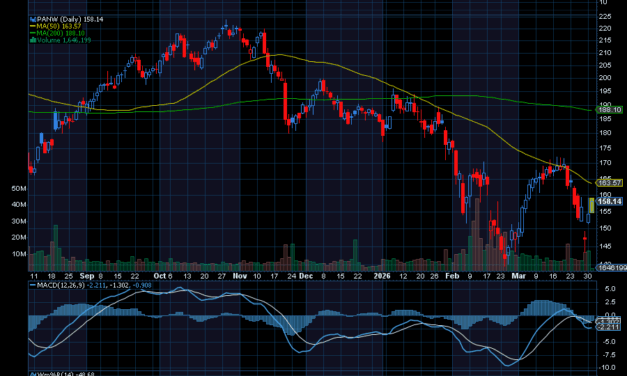Click the green 188.10 price tag on axis
Viewport: 627px width, 376px height.
click(x=609, y=110)
